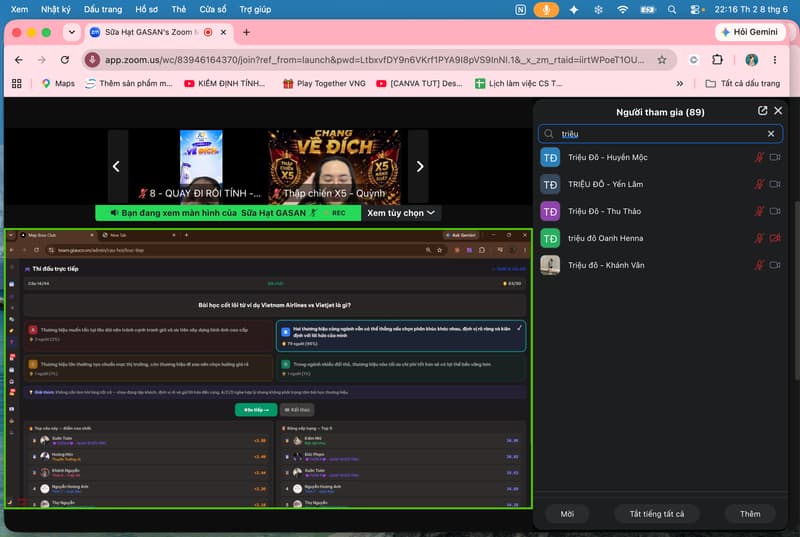Toggle mic for triệu đô Oanh Henna
Image resolution: width=800 pixels, height=537 pixels.
coord(759,238)
